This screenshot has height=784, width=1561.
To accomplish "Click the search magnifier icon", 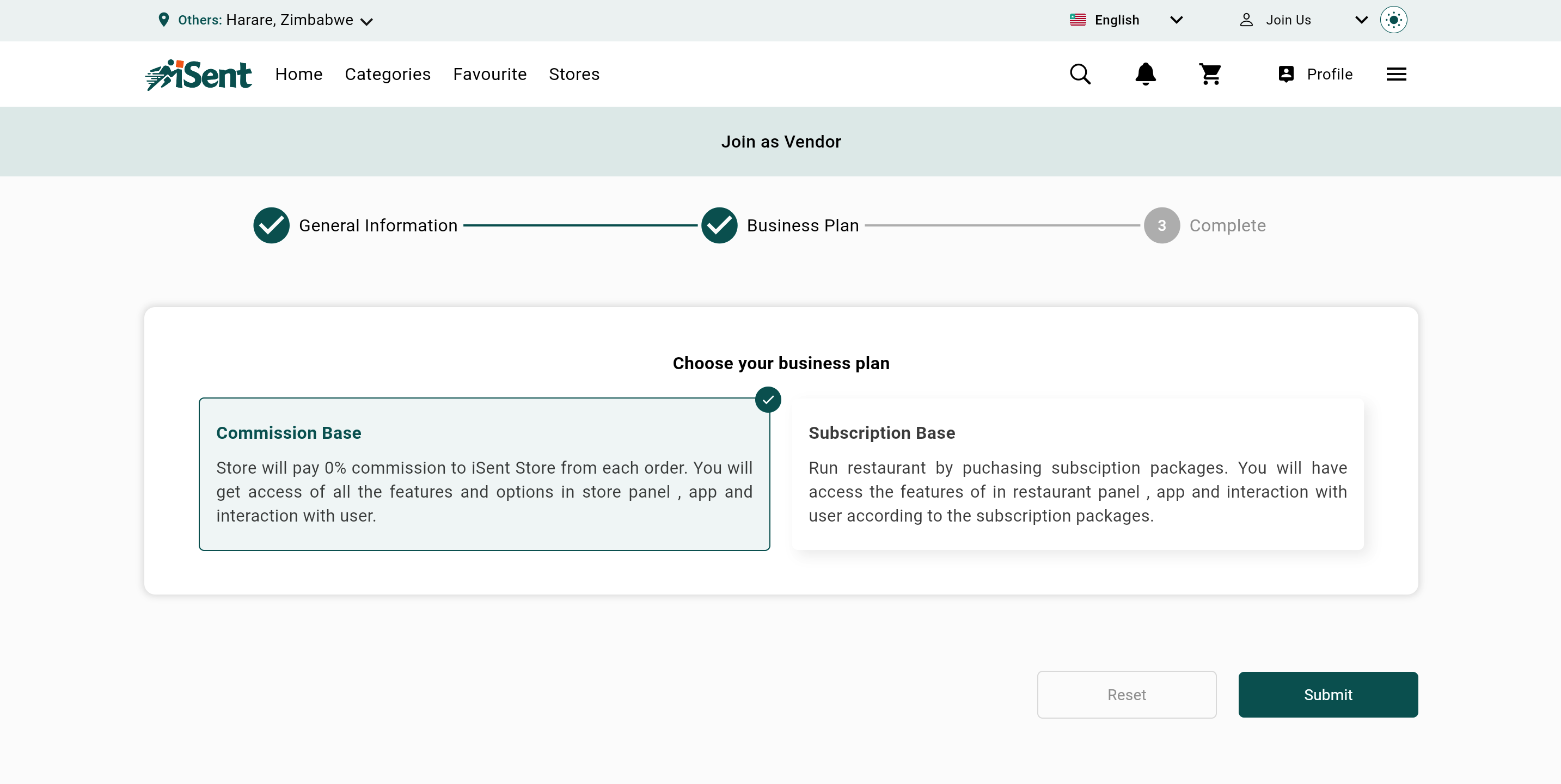I will [1079, 74].
